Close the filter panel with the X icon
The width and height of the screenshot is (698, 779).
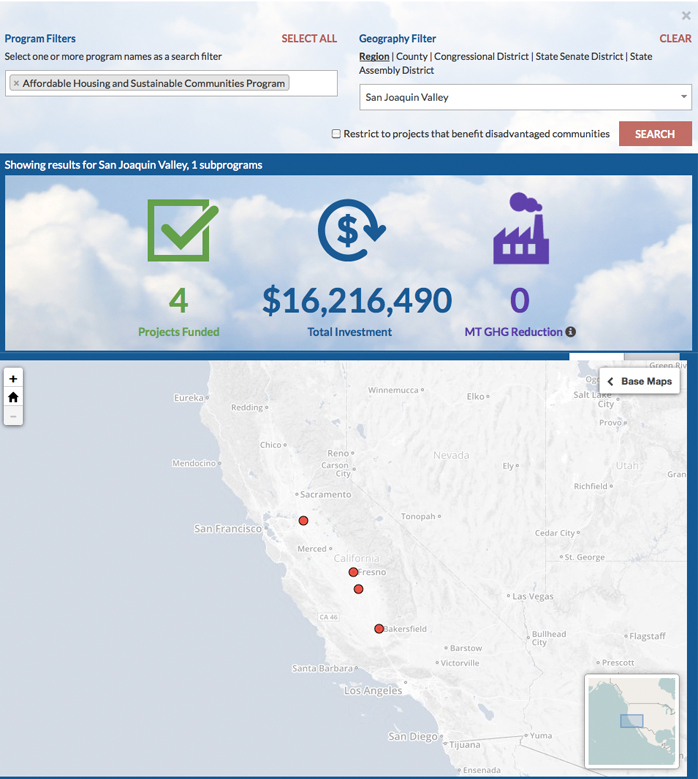click(686, 16)
